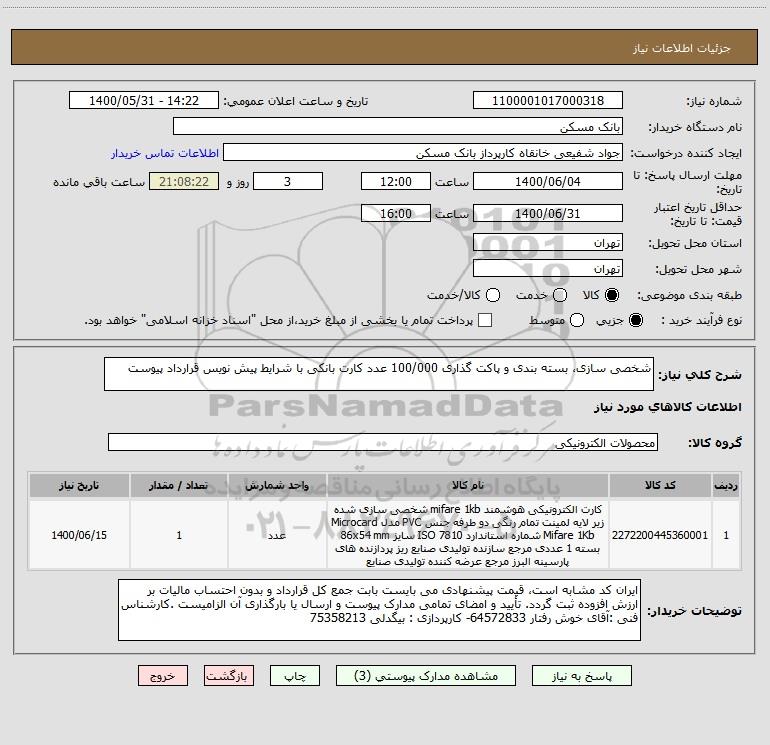Open مشاهده مدارک پیوستی (3) attachments
Viewport: 770px width, 745px height.
point(426,676)
